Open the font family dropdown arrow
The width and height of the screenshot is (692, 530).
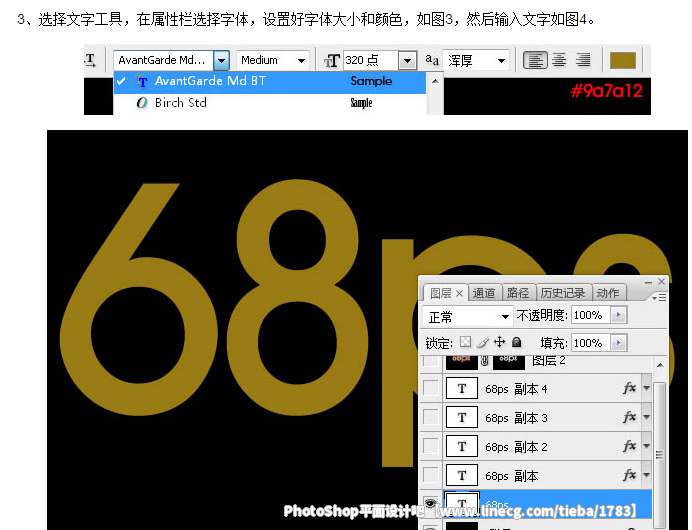[x=221, y=60]
